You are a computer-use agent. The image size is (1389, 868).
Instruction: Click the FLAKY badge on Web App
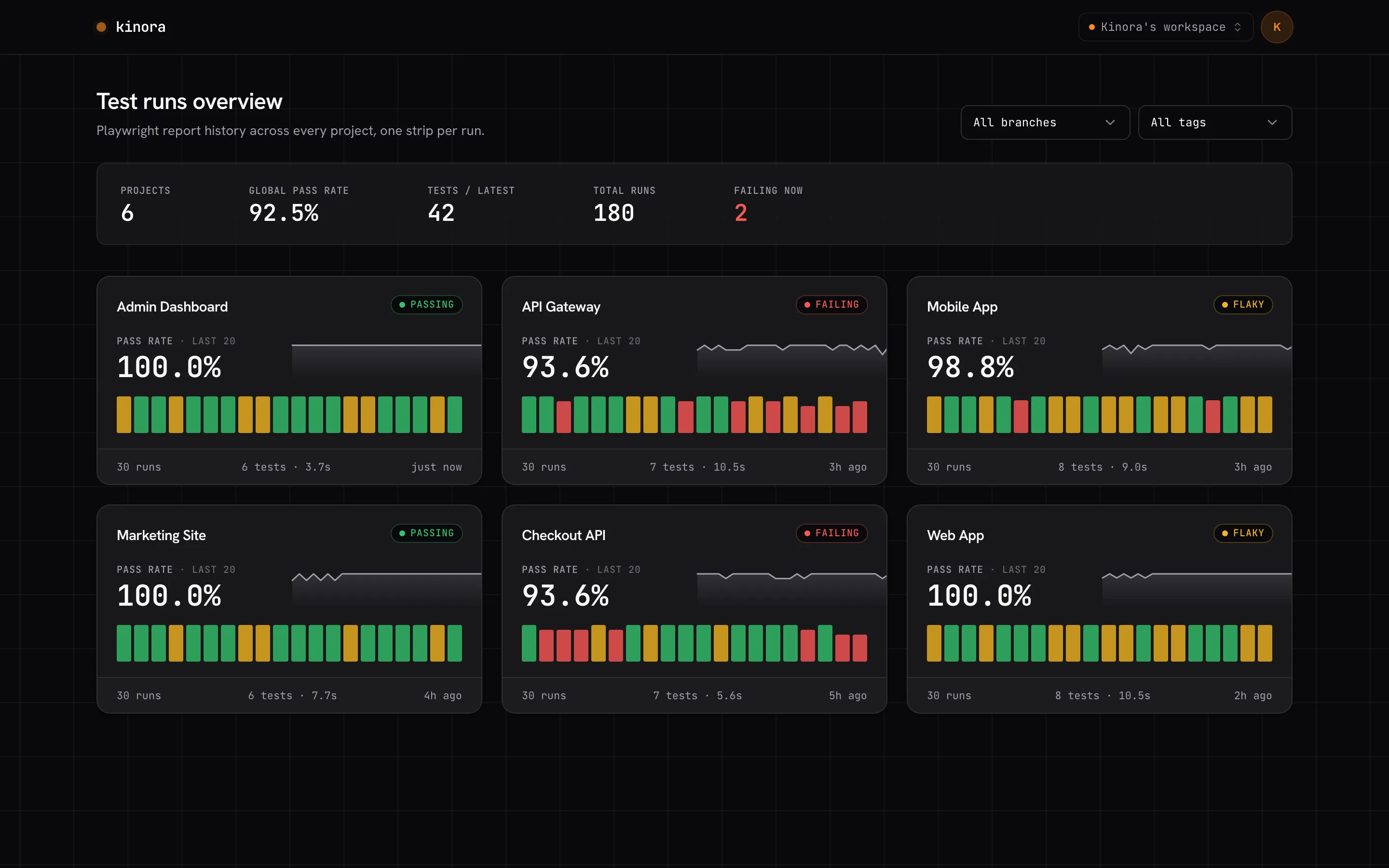click(x=1243, y=533)
